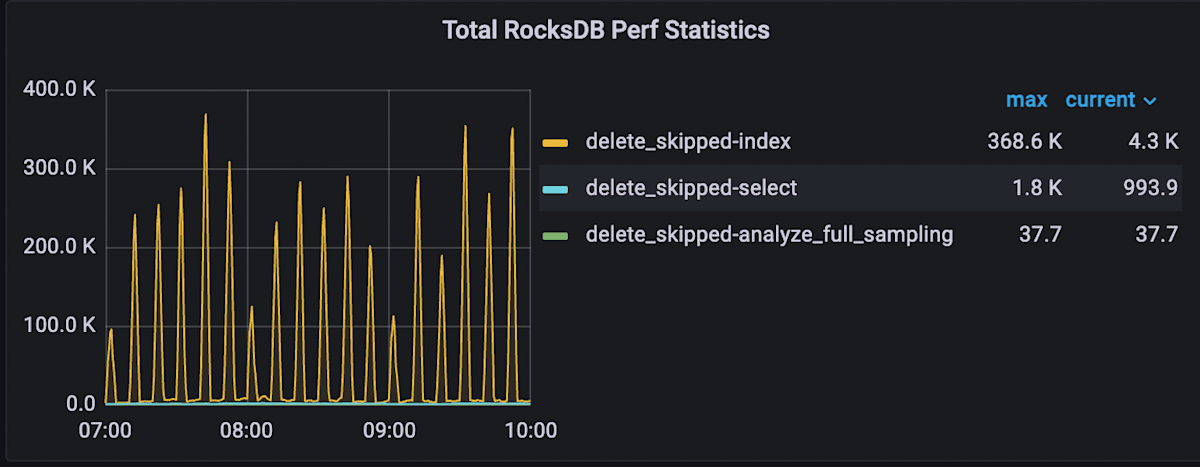The width and height of the screenshot is (1200, 467).
Task: Click the sort arrow next to current
Action: tap(1150, 101)
